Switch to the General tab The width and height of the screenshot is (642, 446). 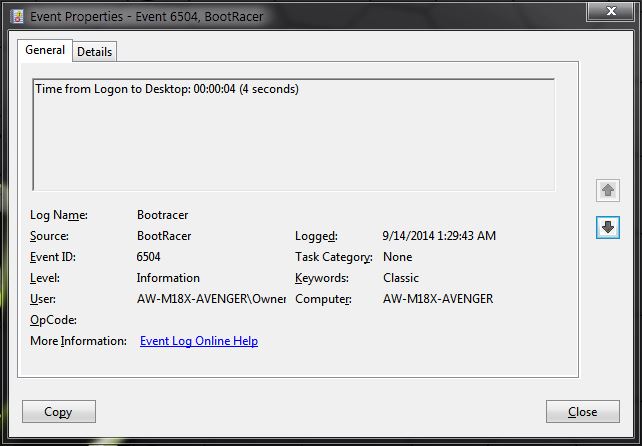click(x=45, y=50)
